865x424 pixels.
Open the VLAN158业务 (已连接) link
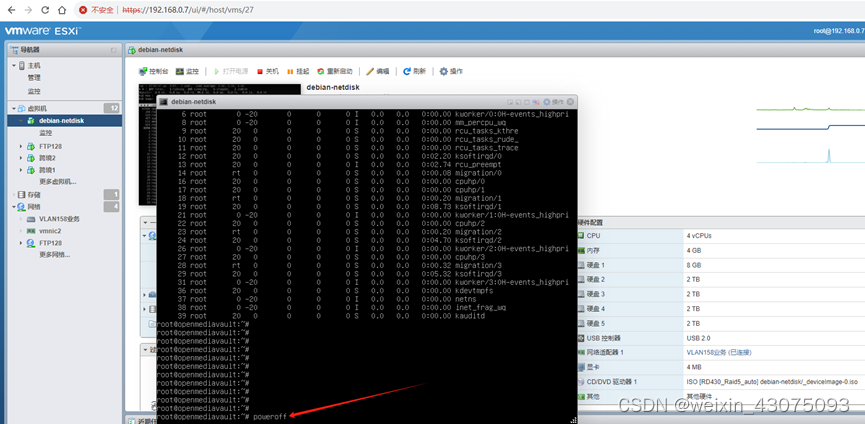[719, 352]
